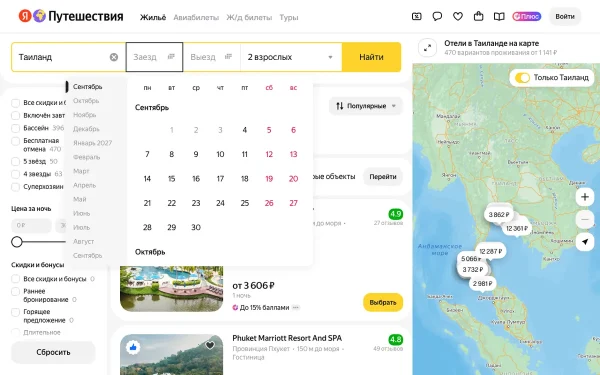Select map price marker 5 066 ₽
The image size is (600, 375).
pyautogui.click(x=471, y=258)
